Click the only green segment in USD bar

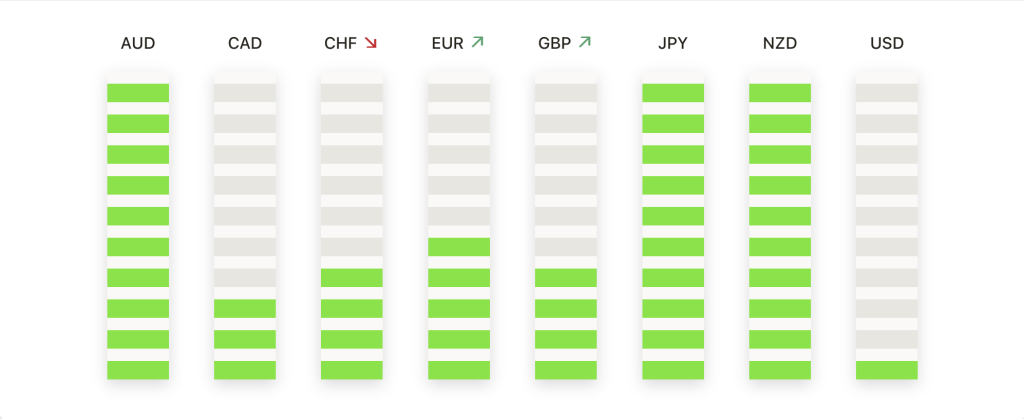pyautogui.click(x=887, y=370)
